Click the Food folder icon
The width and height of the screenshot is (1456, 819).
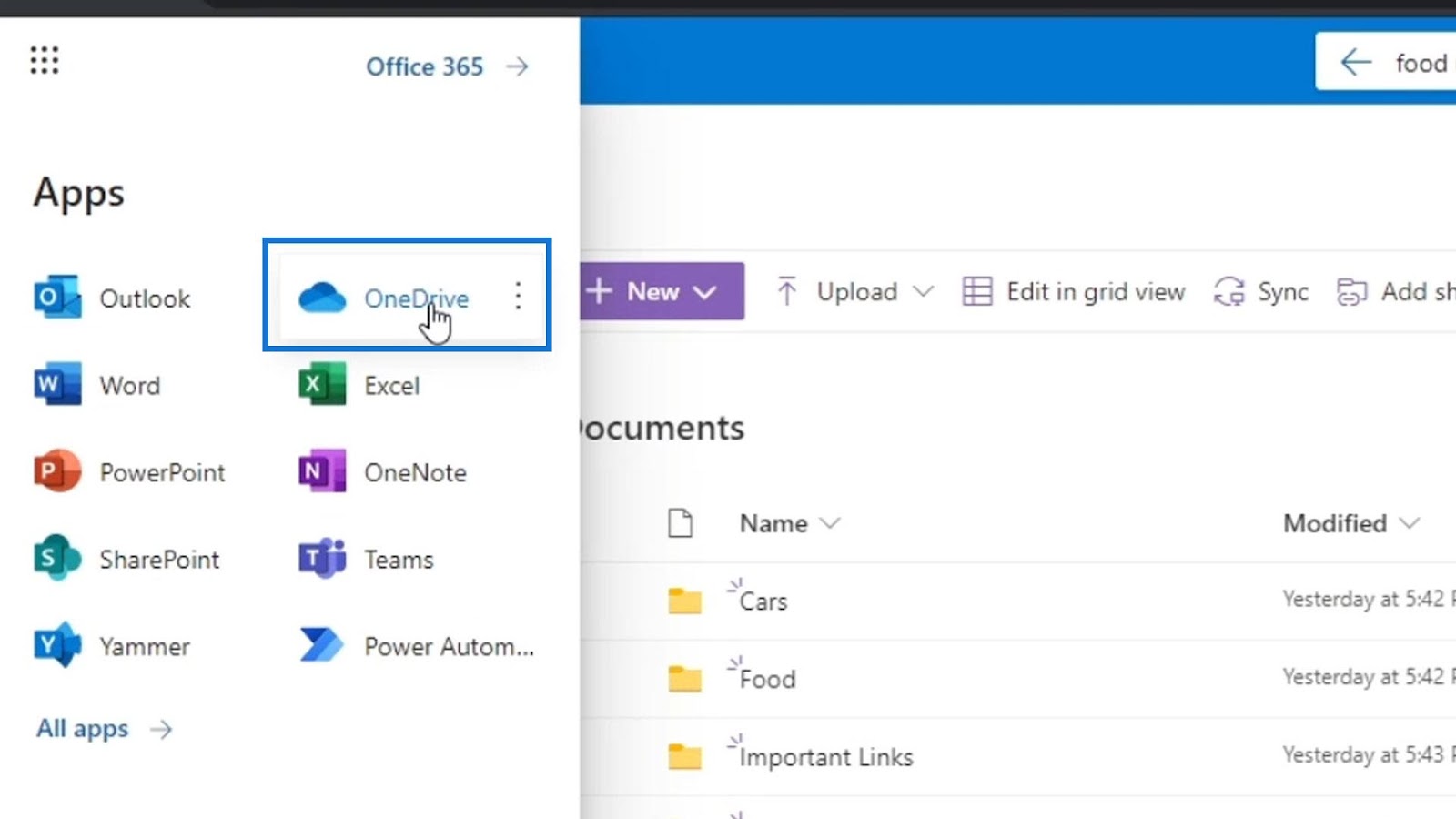(684, 679)
